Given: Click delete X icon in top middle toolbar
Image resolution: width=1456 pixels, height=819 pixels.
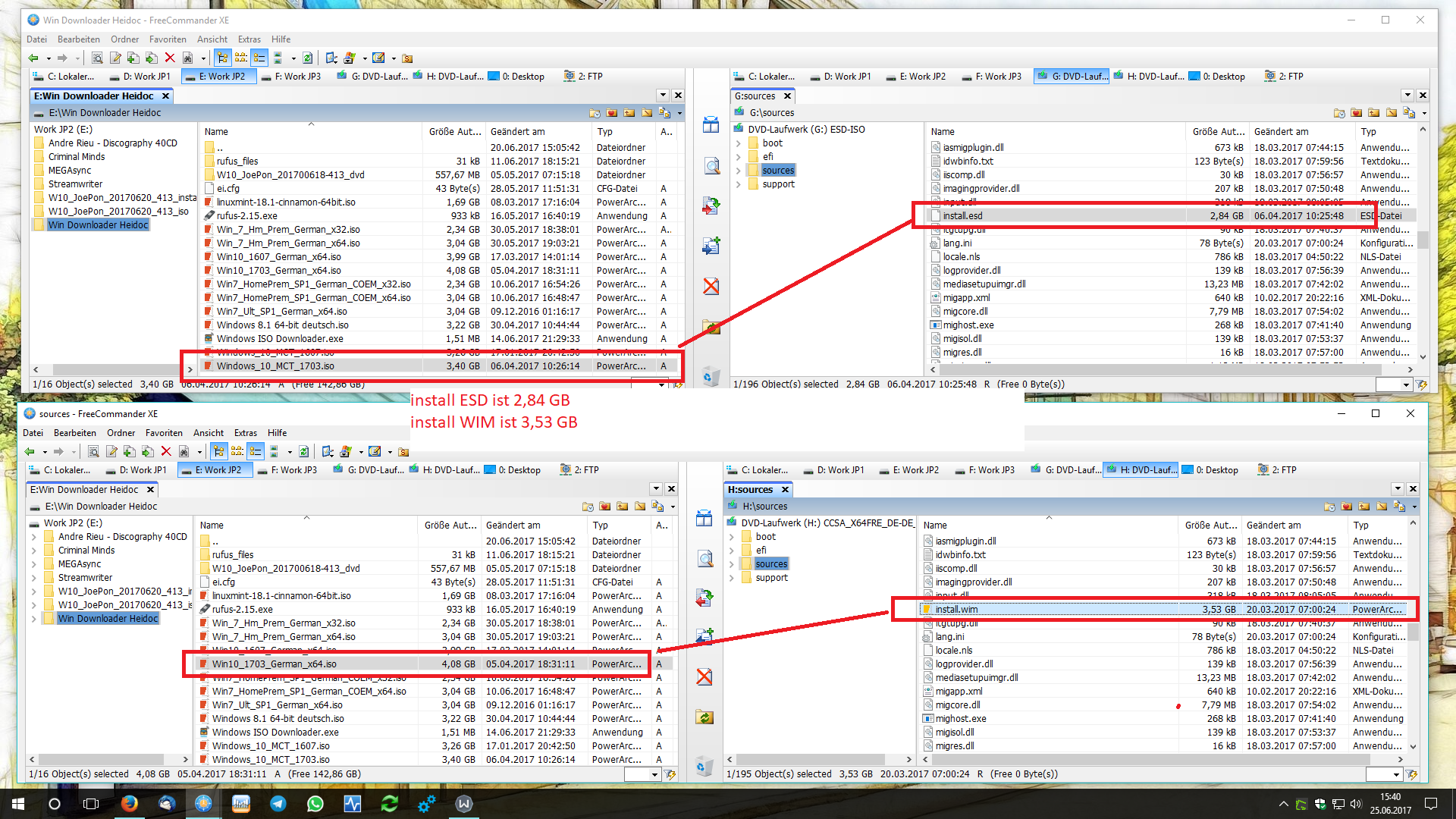Looking at the screenshot, I should click(711, 287).
